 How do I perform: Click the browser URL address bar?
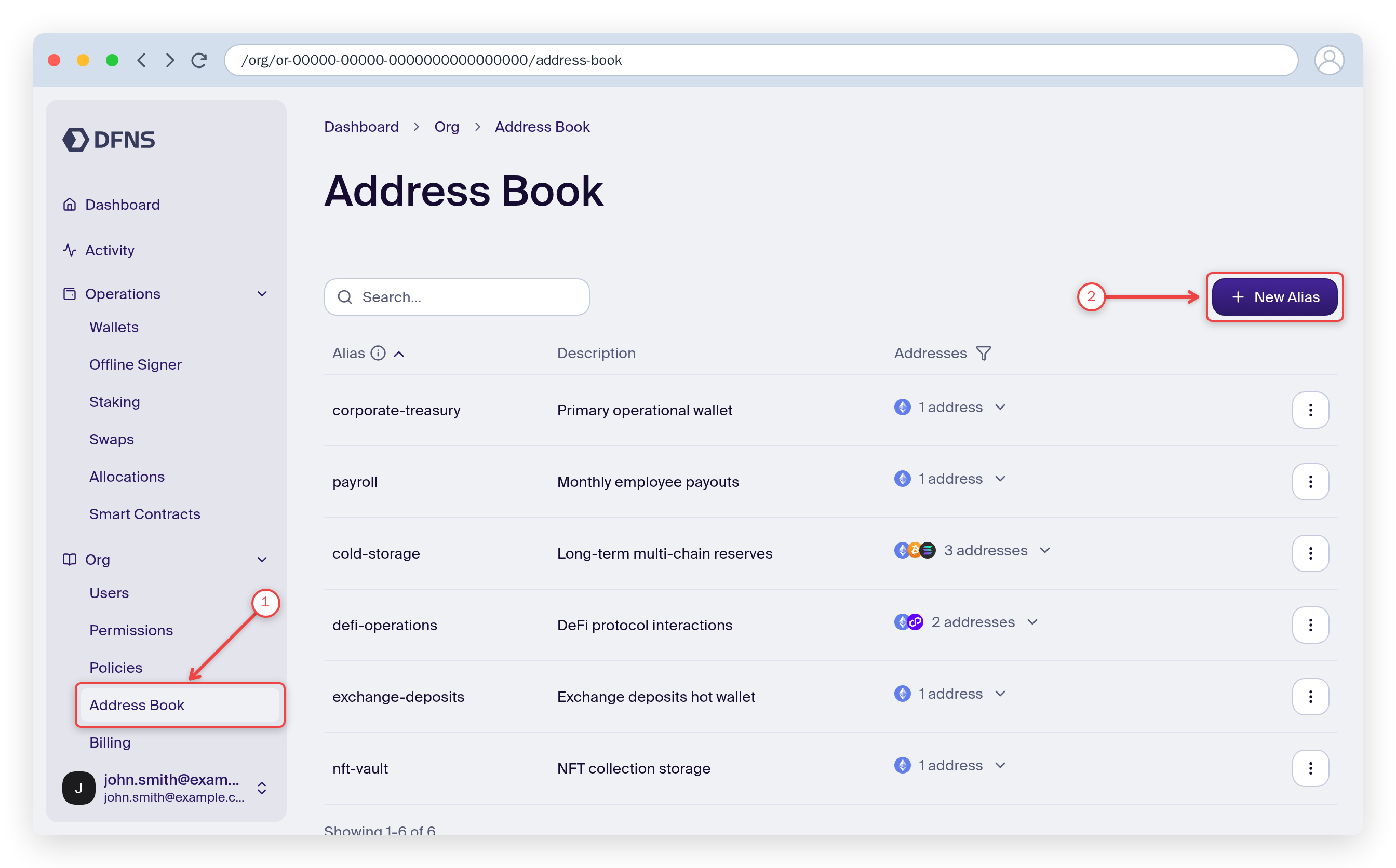pyautogui.click(x=761, y=60)
